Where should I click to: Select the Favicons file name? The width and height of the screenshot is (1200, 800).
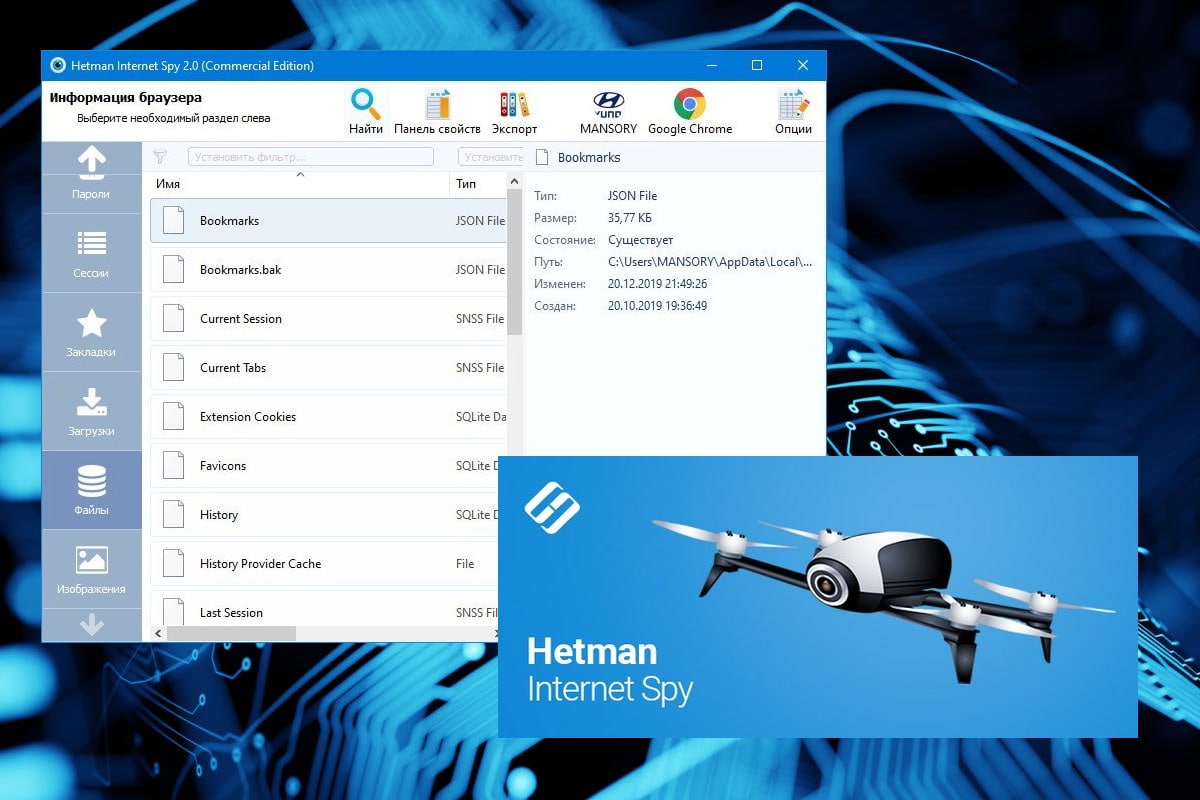(222, 465)
